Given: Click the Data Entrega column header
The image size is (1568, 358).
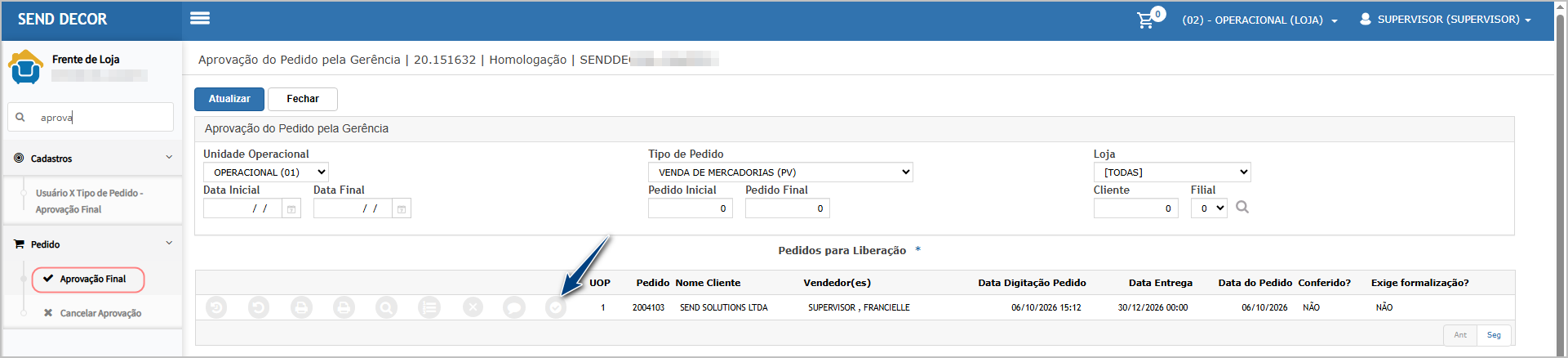Looking at the screenshot, I should coord(1161,283).
